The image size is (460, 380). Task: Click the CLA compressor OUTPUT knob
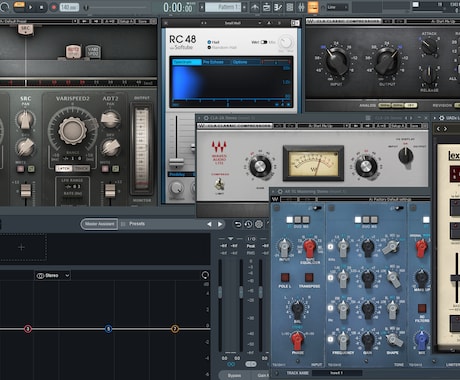pyautogui.click(x=387, y=61)
